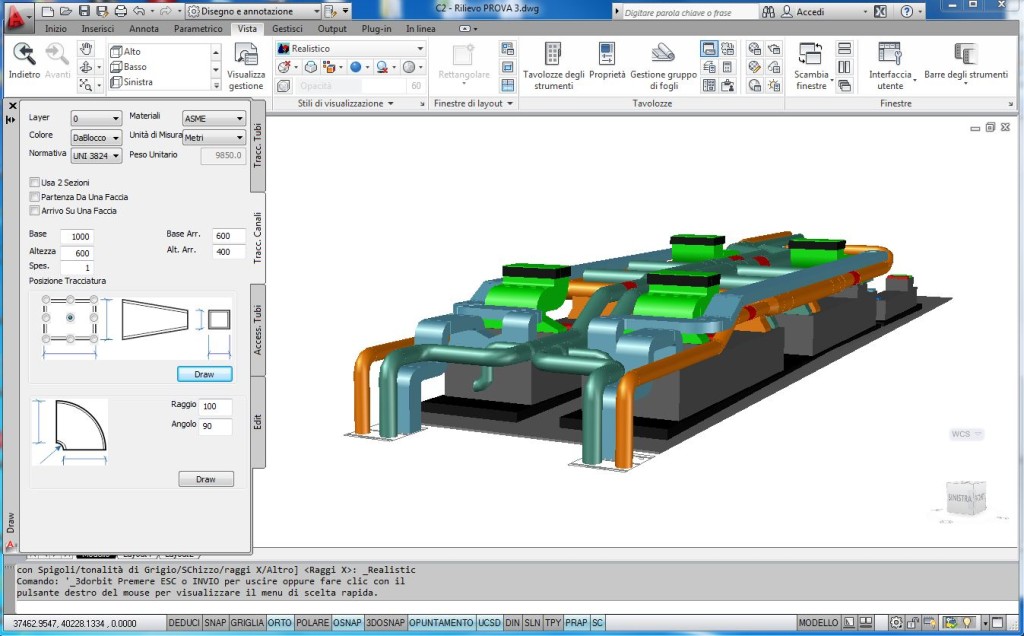Check Partenza Da Una Faccia option
Image resolution: width=1024 pixels, height=636 pixels.
tap(35, 197)
